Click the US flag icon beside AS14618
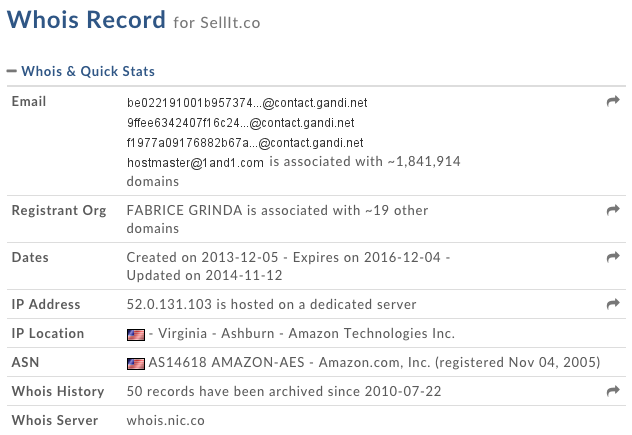 point(136,363)
